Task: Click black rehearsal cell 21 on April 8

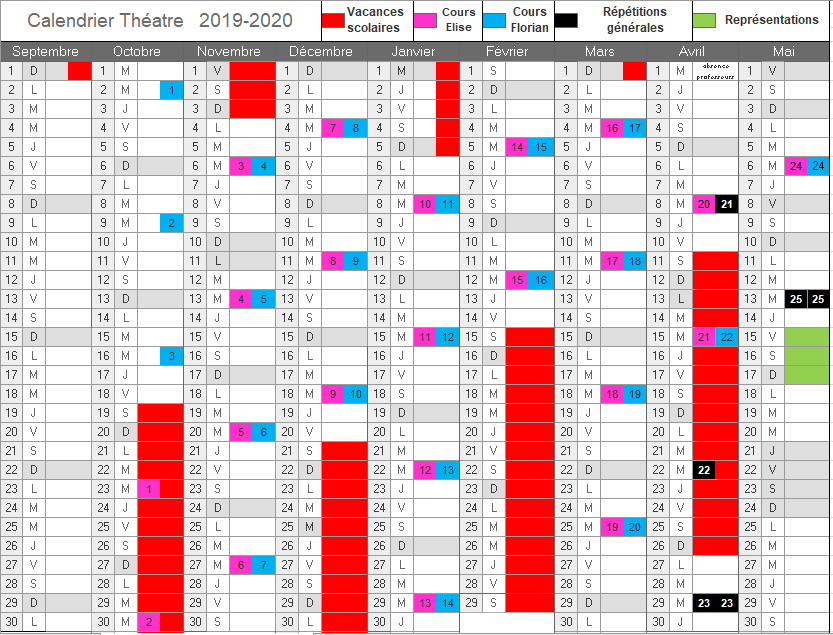Action: coord(727,204)
